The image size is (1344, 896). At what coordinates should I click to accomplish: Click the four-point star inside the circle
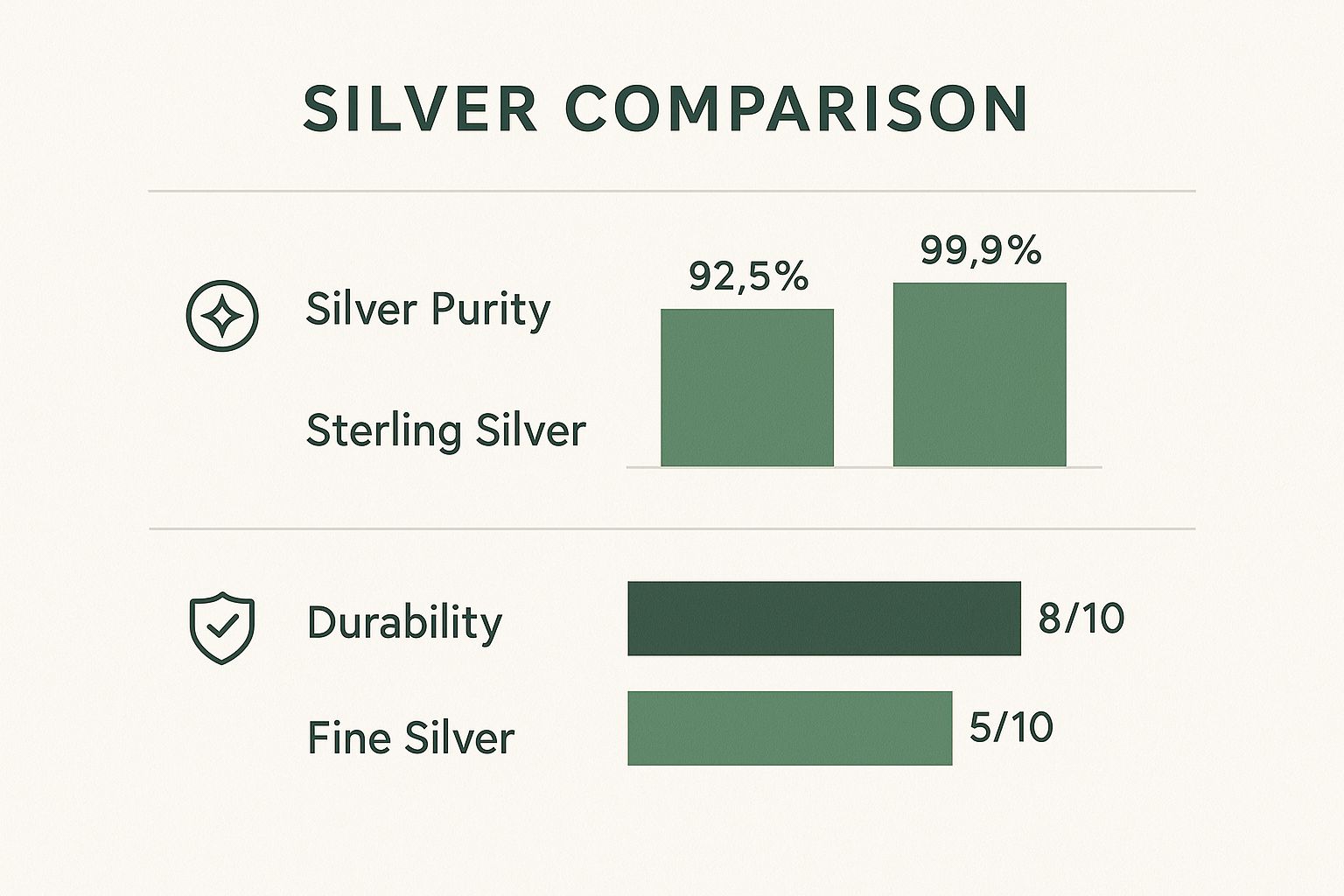[222, 316]
